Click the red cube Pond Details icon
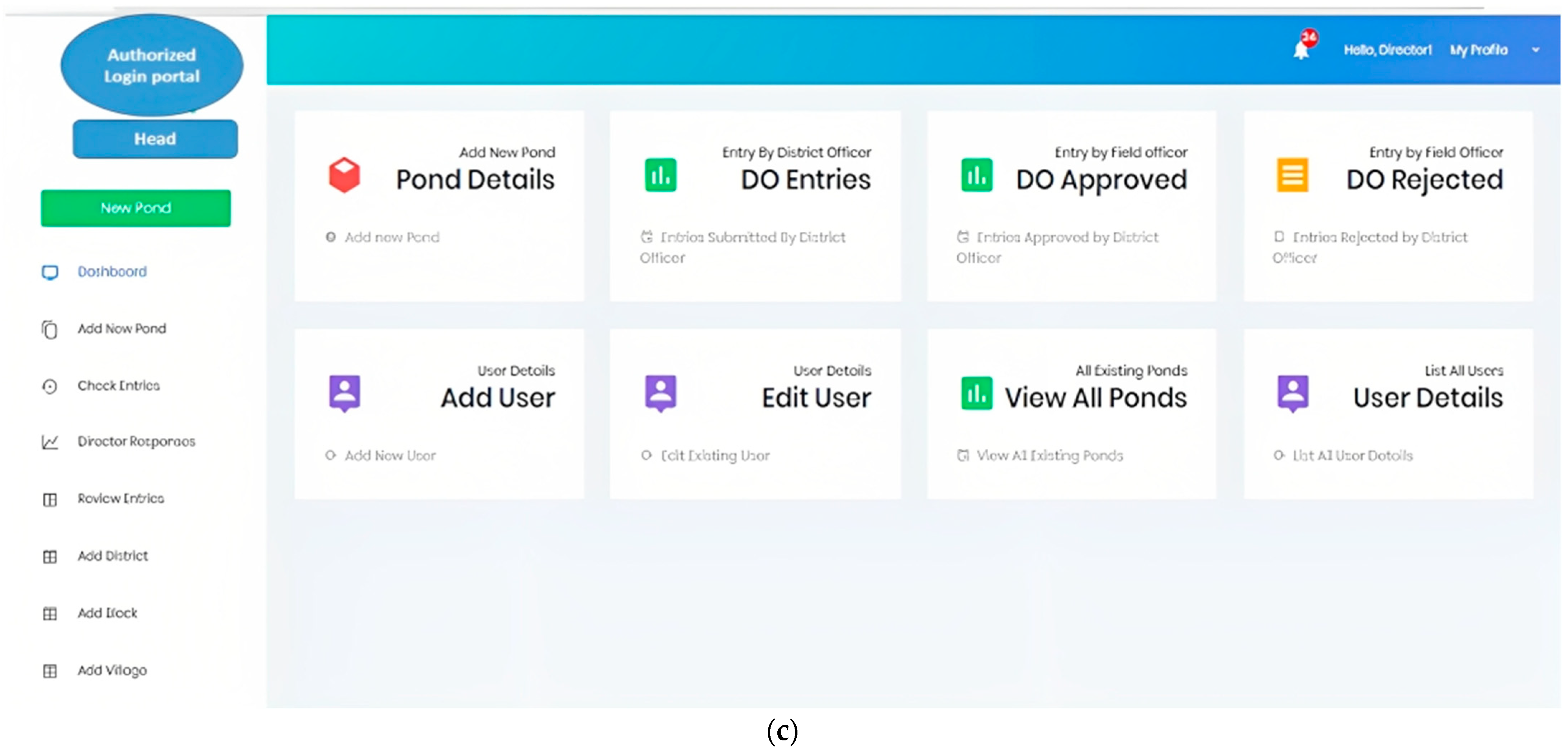Image resolution: width=1568 pixels, height=754 pixels. (345, 175)
